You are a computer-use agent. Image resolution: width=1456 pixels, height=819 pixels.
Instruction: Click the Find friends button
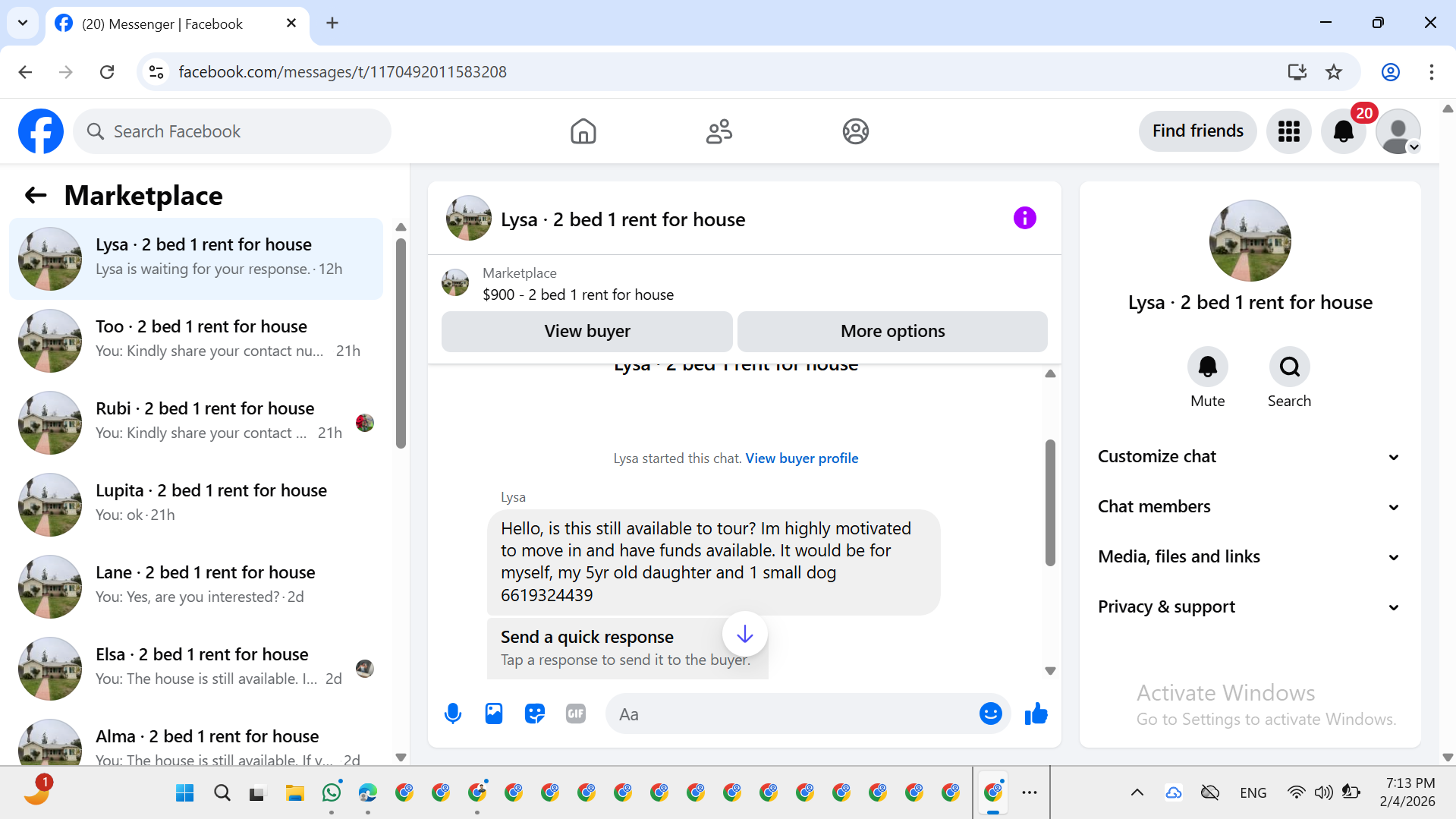[x=1197, y=131]
